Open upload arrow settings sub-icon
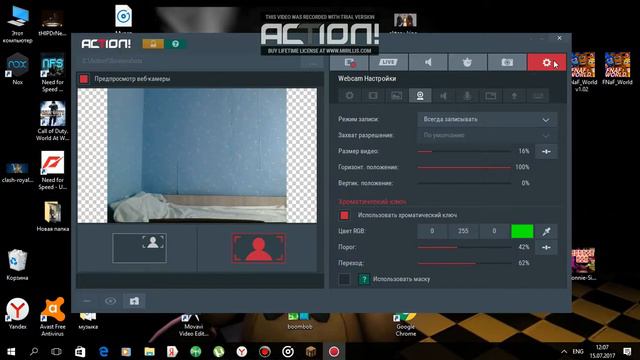The image size is (640, 360). coord(514,96)
